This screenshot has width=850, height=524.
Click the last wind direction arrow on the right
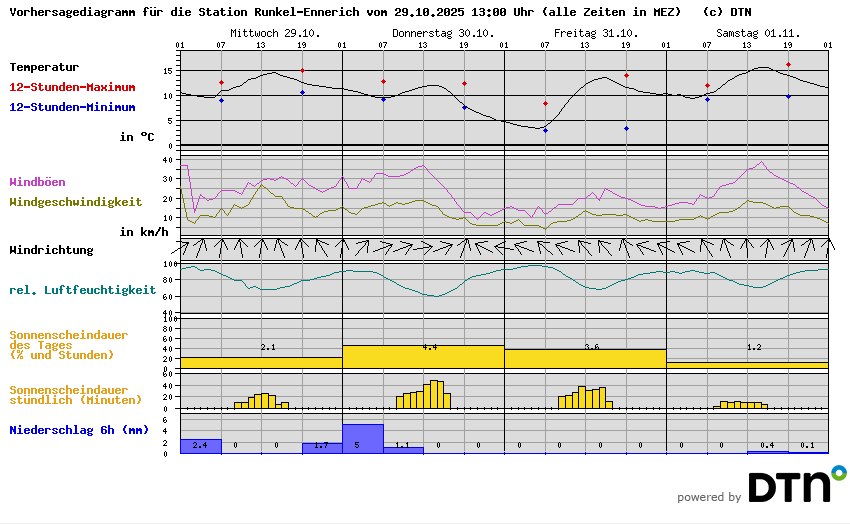pos(828,246)
